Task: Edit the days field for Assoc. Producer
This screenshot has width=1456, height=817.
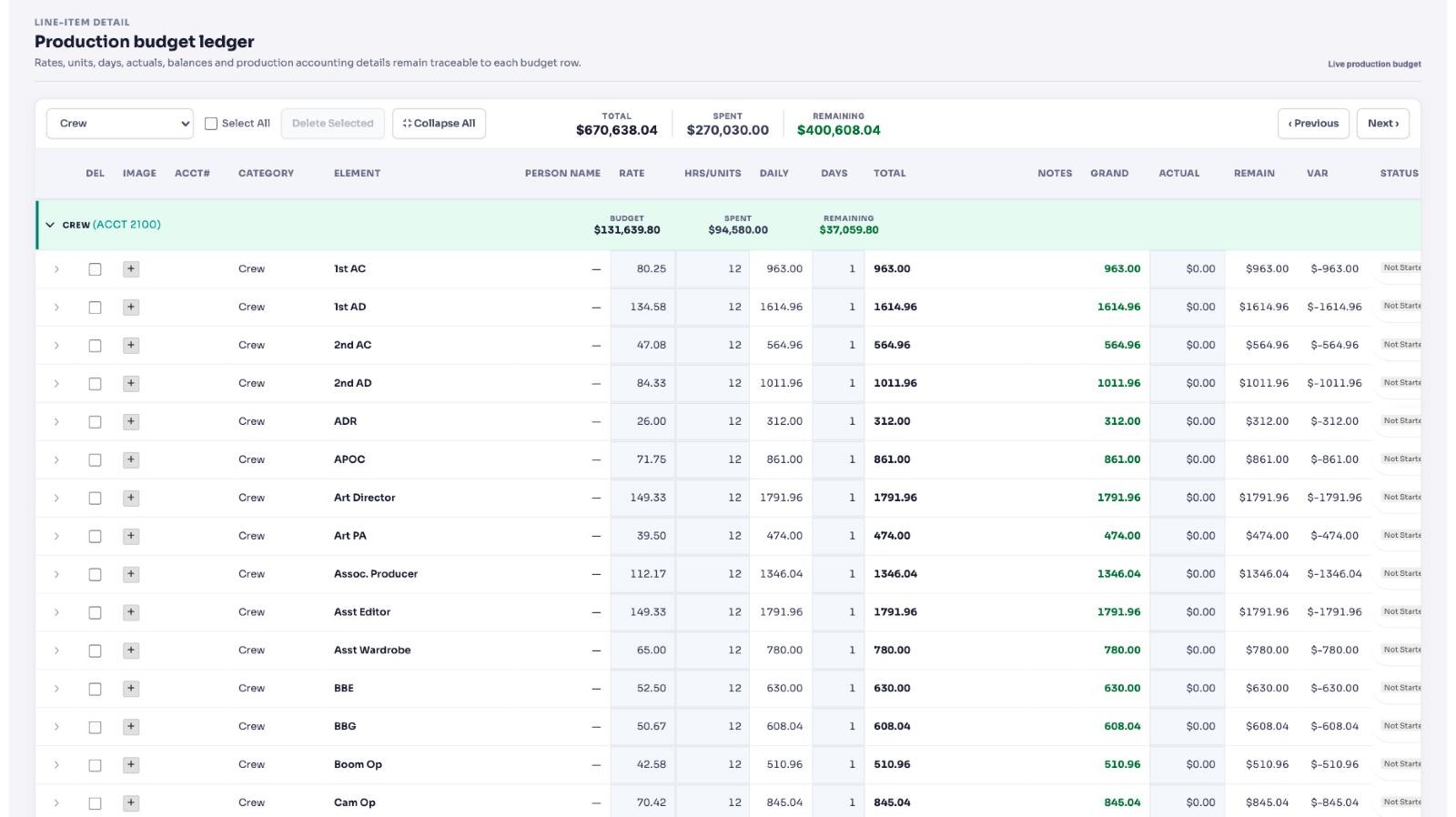Action: pyautogui.click(x=838, y=574)
